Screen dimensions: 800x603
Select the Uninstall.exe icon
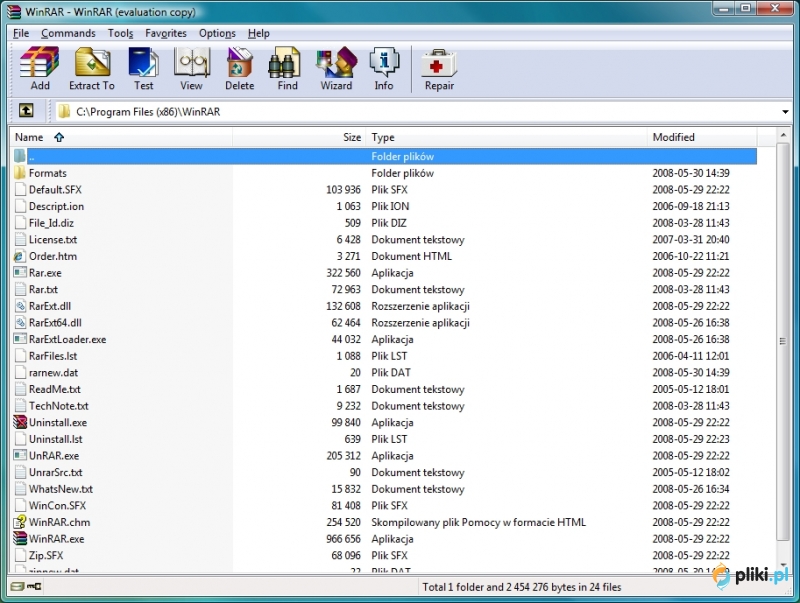pos(20,422)
